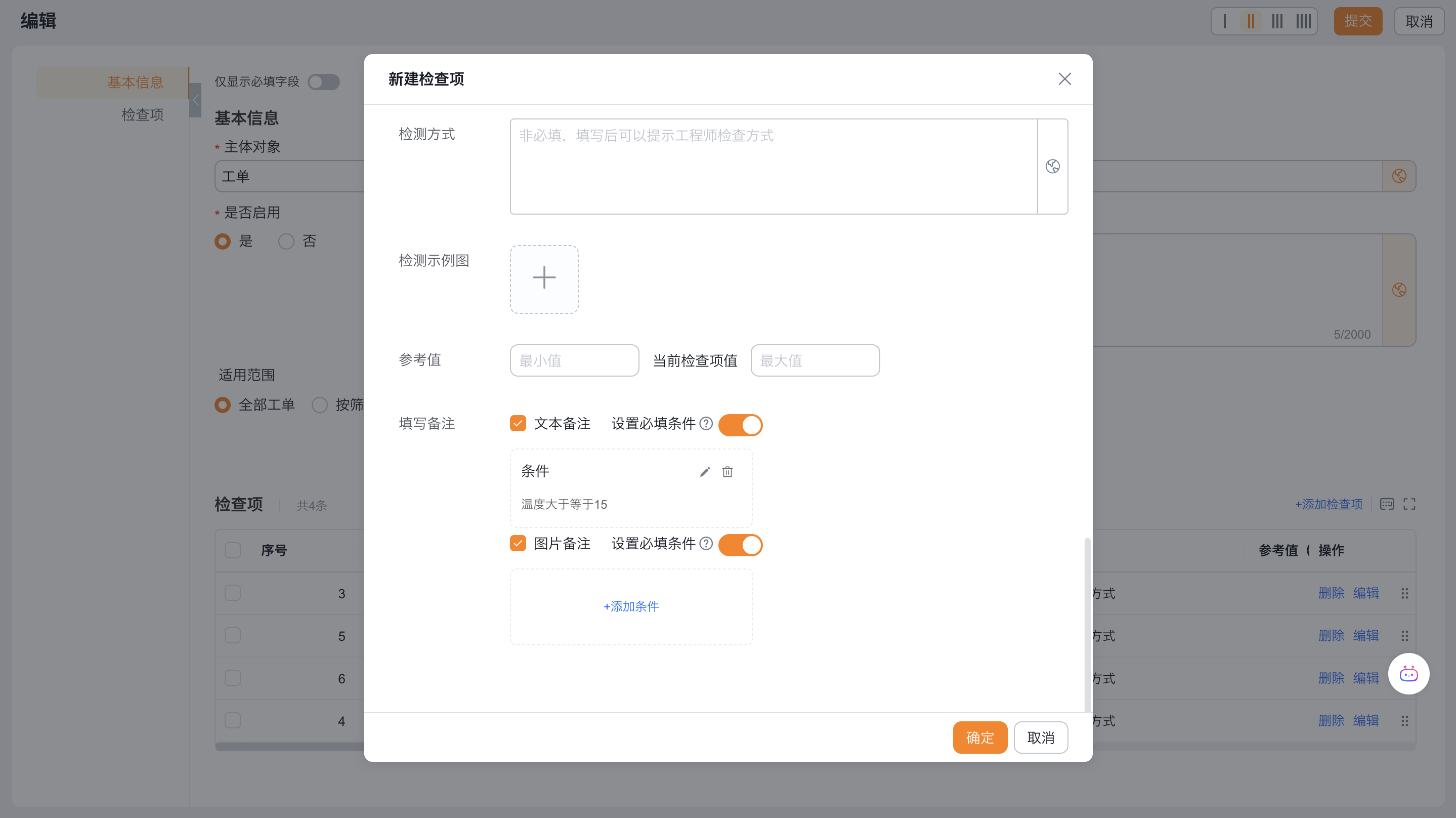Click the +添加条件 link
This screenshot has width=1456, height=818.
631,606
